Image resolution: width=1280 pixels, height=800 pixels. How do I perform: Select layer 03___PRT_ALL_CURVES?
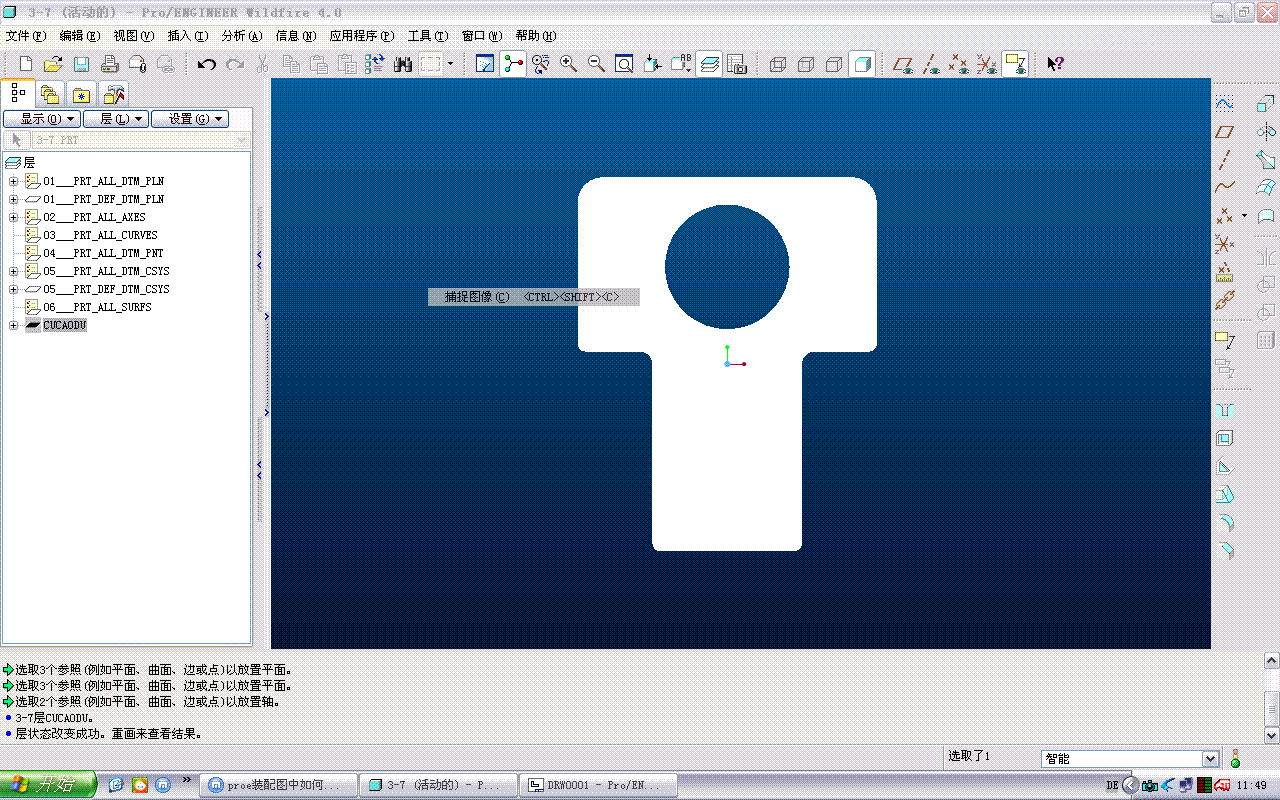100,236
